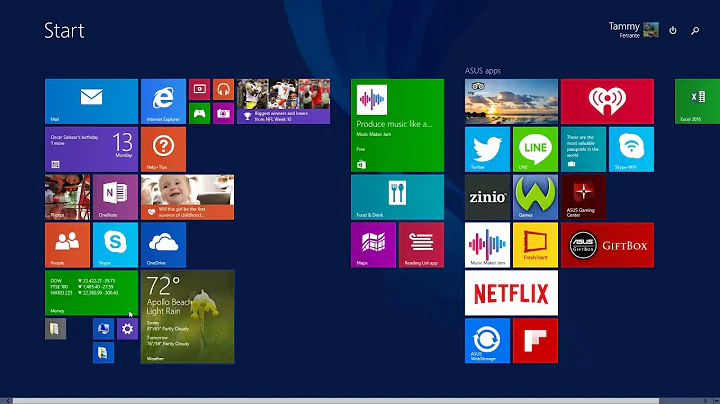The height and width of the screenshot is (404, 720).
Task: Open the Twitter tile
Action: click(x=488, y=150)
